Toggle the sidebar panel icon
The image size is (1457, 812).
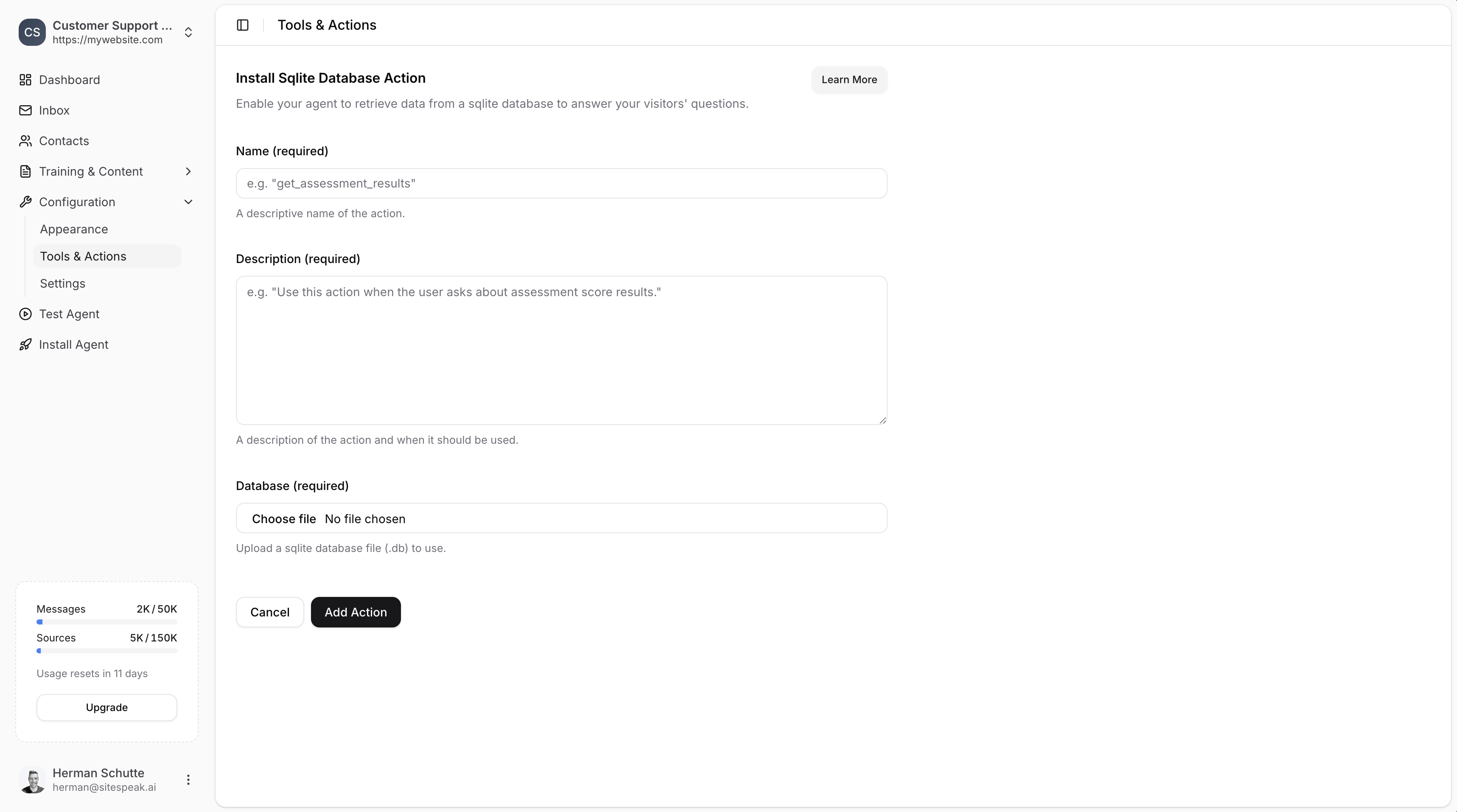pyautogui.click(x=243, y=25)
